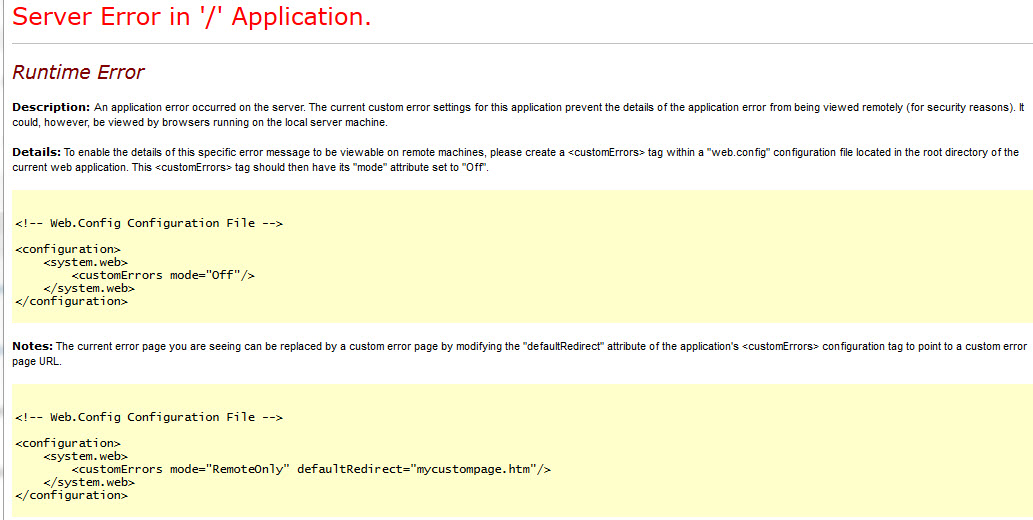This screenshot has height=520, width=1033.
Task: Click the second "<configuration>" opening tag
Action: pyautogui.click(x=68, y=443)
